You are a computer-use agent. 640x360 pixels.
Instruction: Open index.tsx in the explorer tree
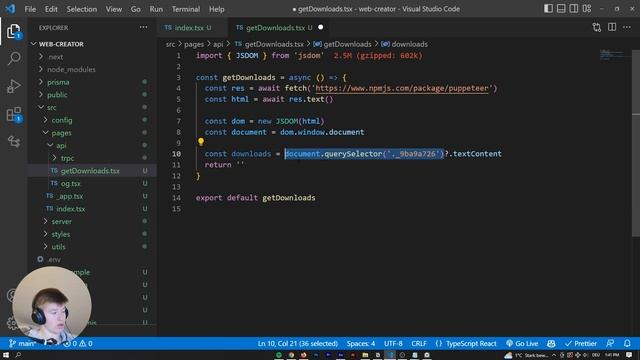tap(71, 209)
